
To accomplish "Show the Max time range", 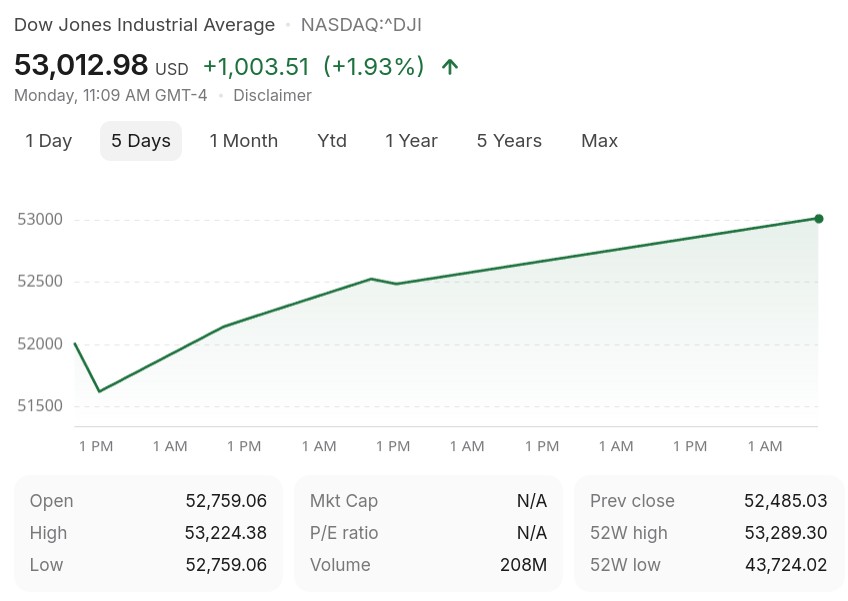I will (599, 141).
